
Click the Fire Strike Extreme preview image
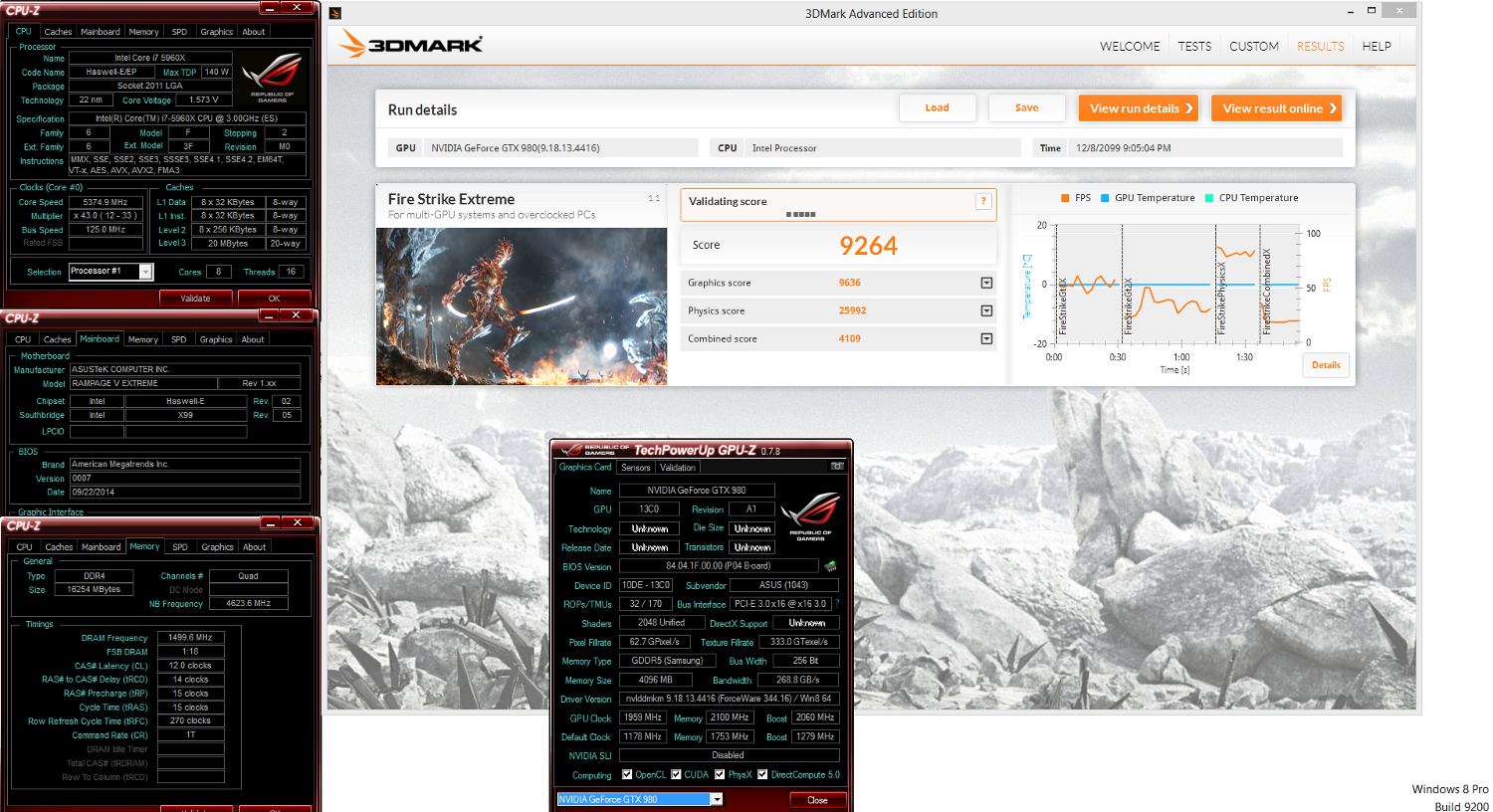522,306
